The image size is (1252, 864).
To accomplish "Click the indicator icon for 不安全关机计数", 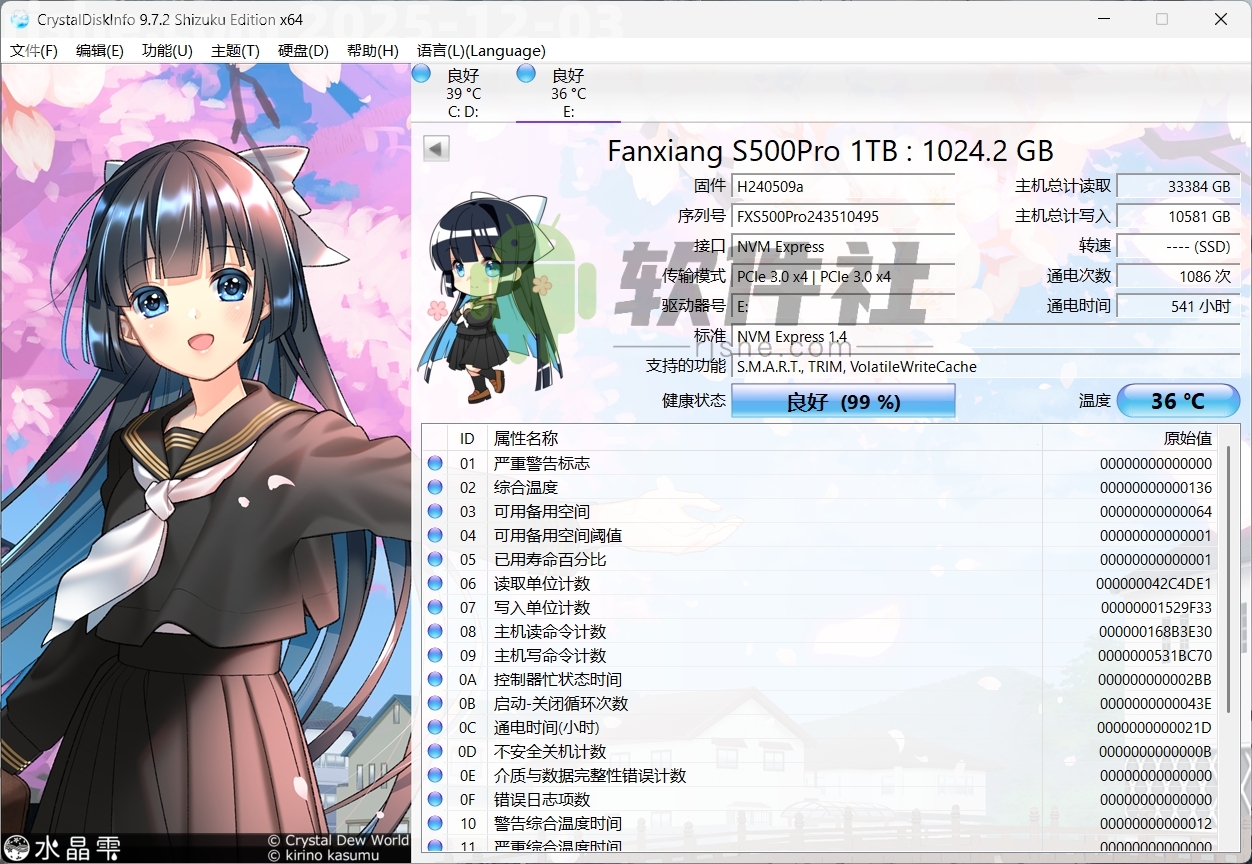I will click(433, 751).
